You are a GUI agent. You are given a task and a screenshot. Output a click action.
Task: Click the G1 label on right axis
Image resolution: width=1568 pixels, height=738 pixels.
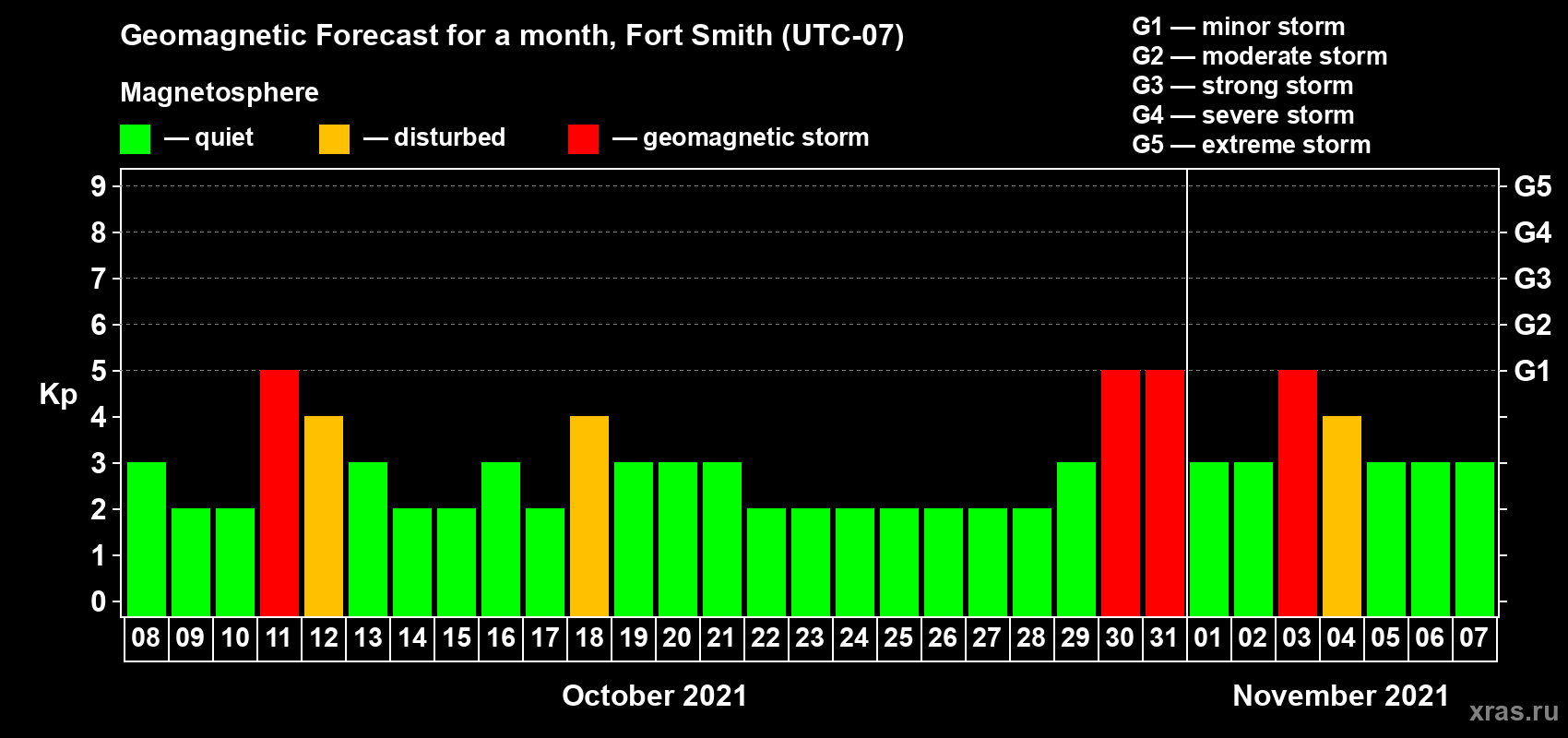coord(1532,371)
